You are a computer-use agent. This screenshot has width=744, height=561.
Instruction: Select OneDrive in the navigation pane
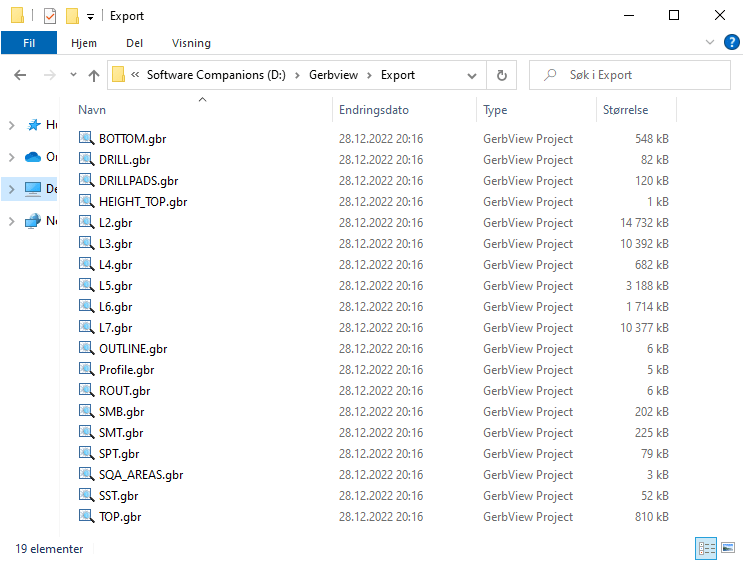[40, 157]
